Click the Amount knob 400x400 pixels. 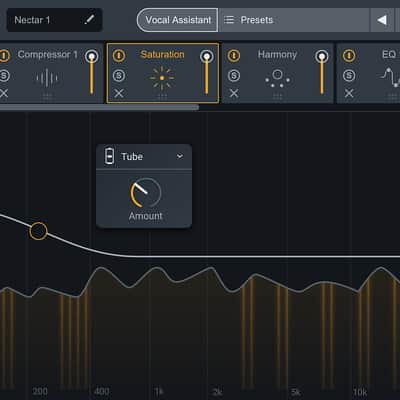(x=146, y=193)
